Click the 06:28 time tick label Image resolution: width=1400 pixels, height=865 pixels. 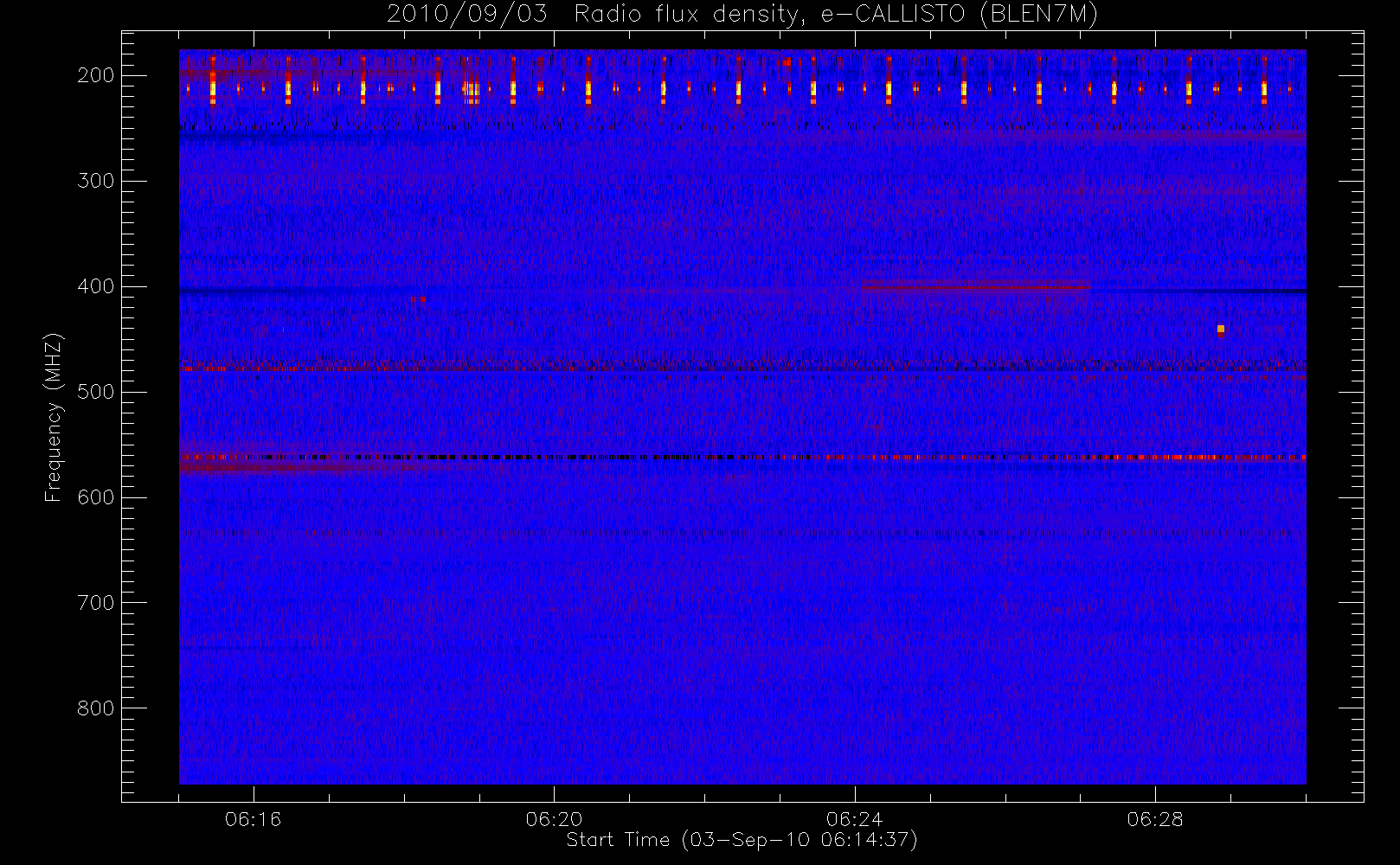[1155, 819]
